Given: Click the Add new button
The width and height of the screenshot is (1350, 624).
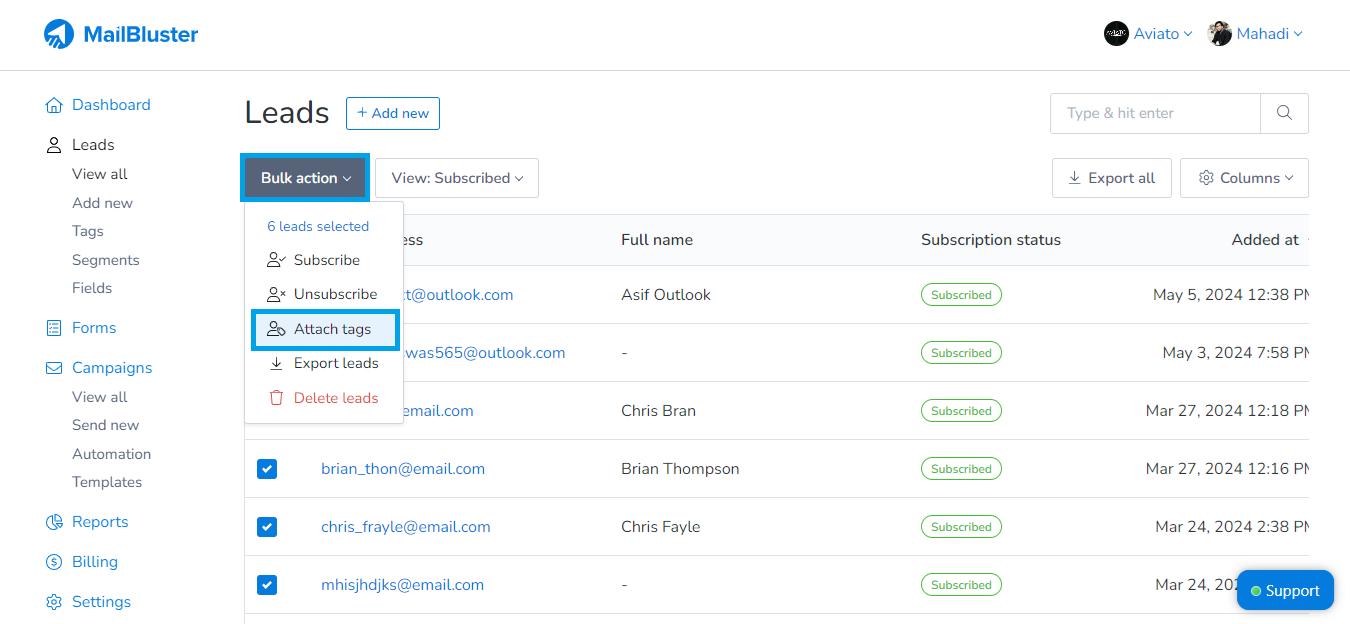Looking at the screenshot, I should [392, 112].
